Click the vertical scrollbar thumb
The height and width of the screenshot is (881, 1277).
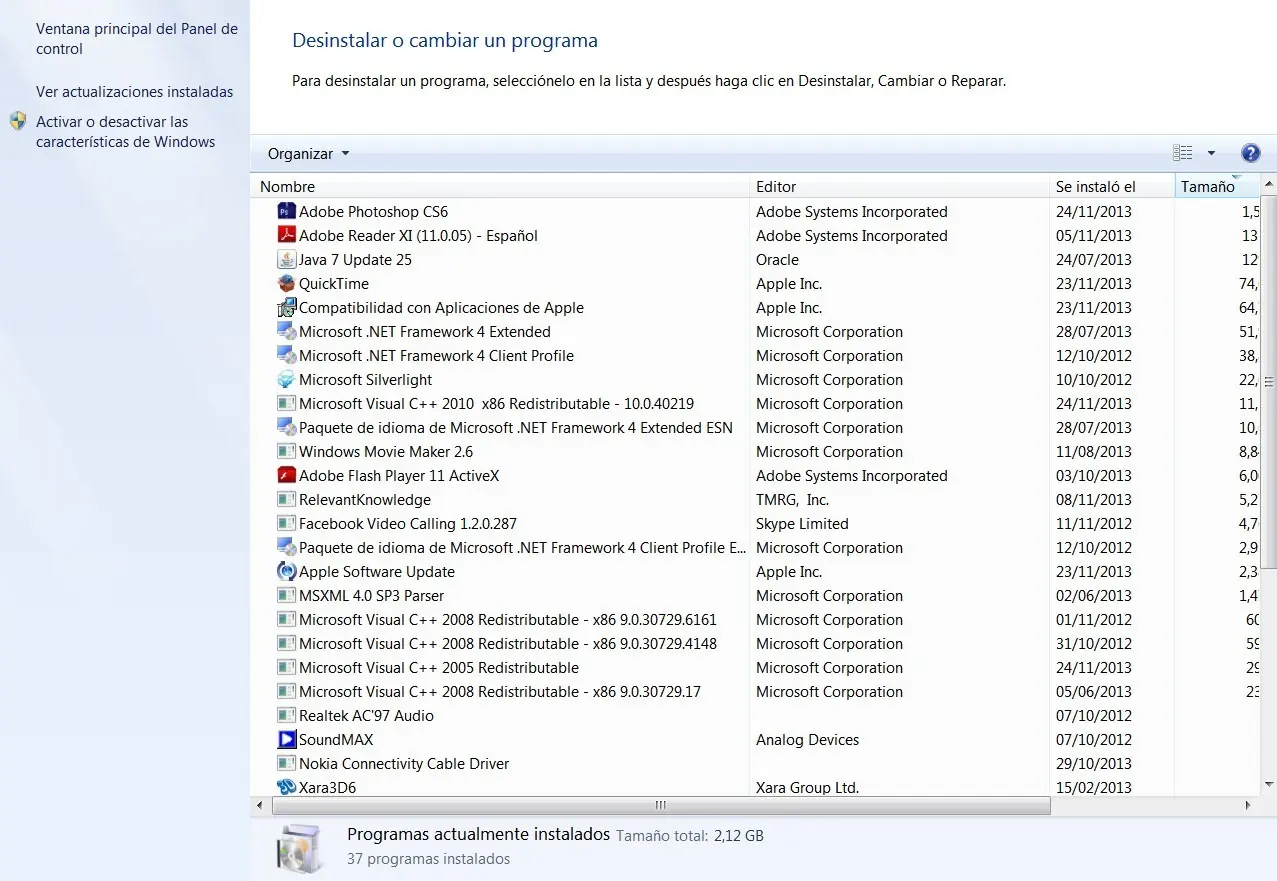1269,382
